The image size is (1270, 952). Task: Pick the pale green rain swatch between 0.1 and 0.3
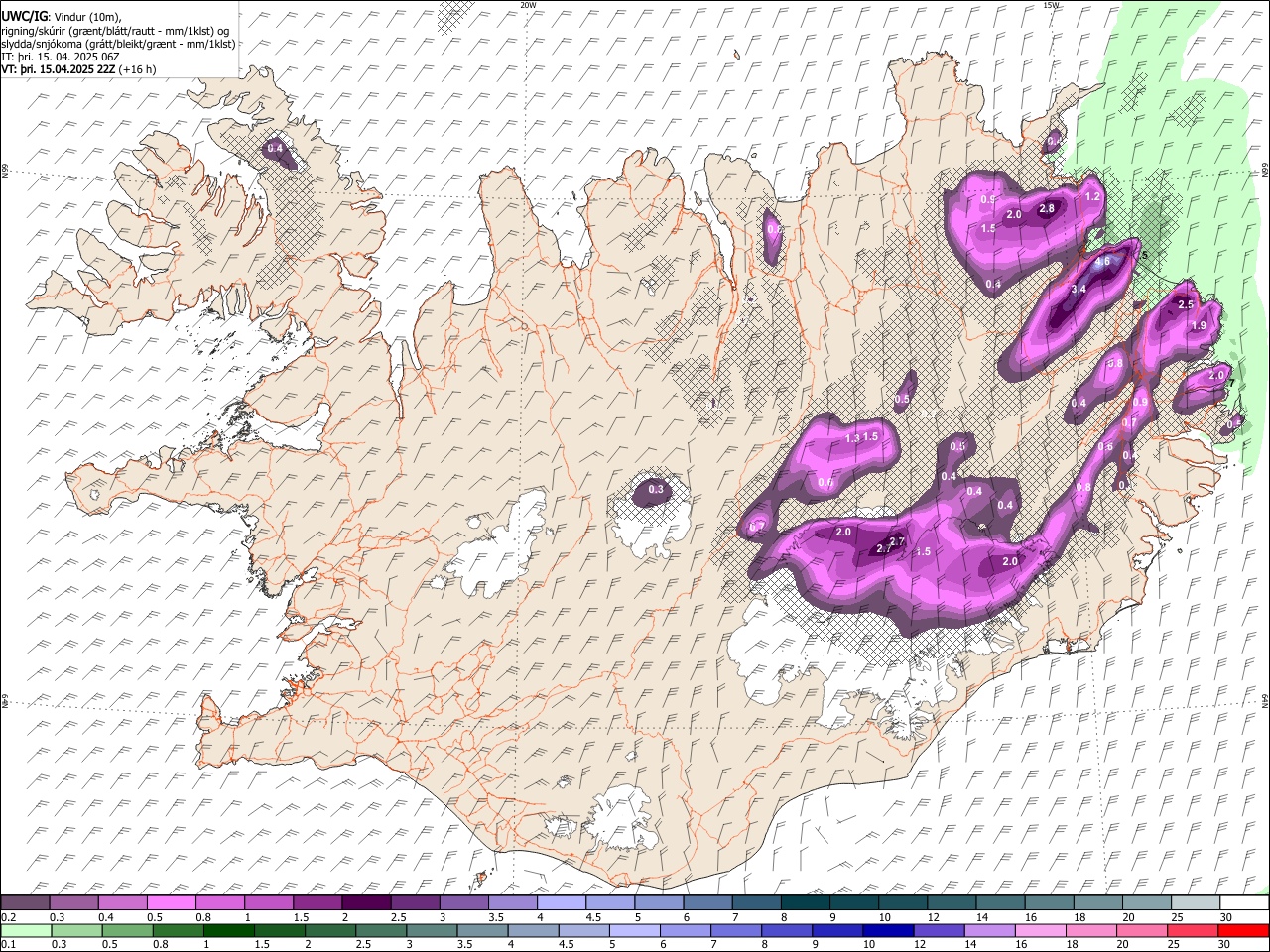click(x=25, y=930)
